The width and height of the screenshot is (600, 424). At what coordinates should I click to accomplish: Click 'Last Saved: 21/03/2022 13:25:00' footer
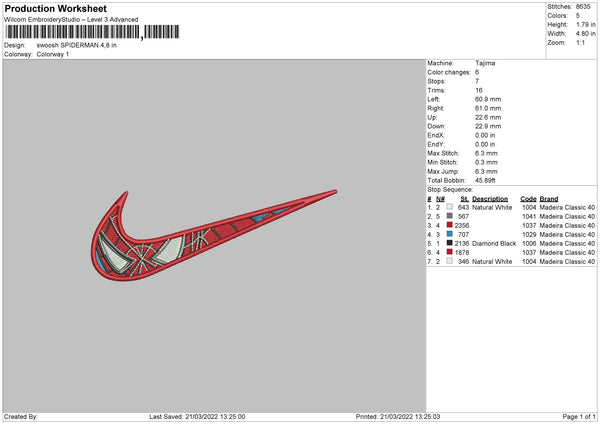pos(197,416)
